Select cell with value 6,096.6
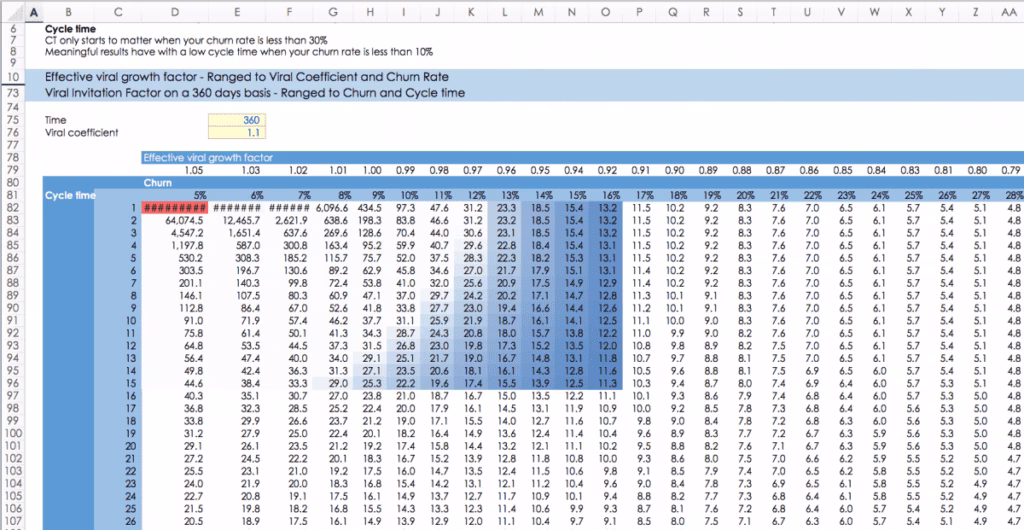Viewport: 1024px width, 530px height. [334, 208]
